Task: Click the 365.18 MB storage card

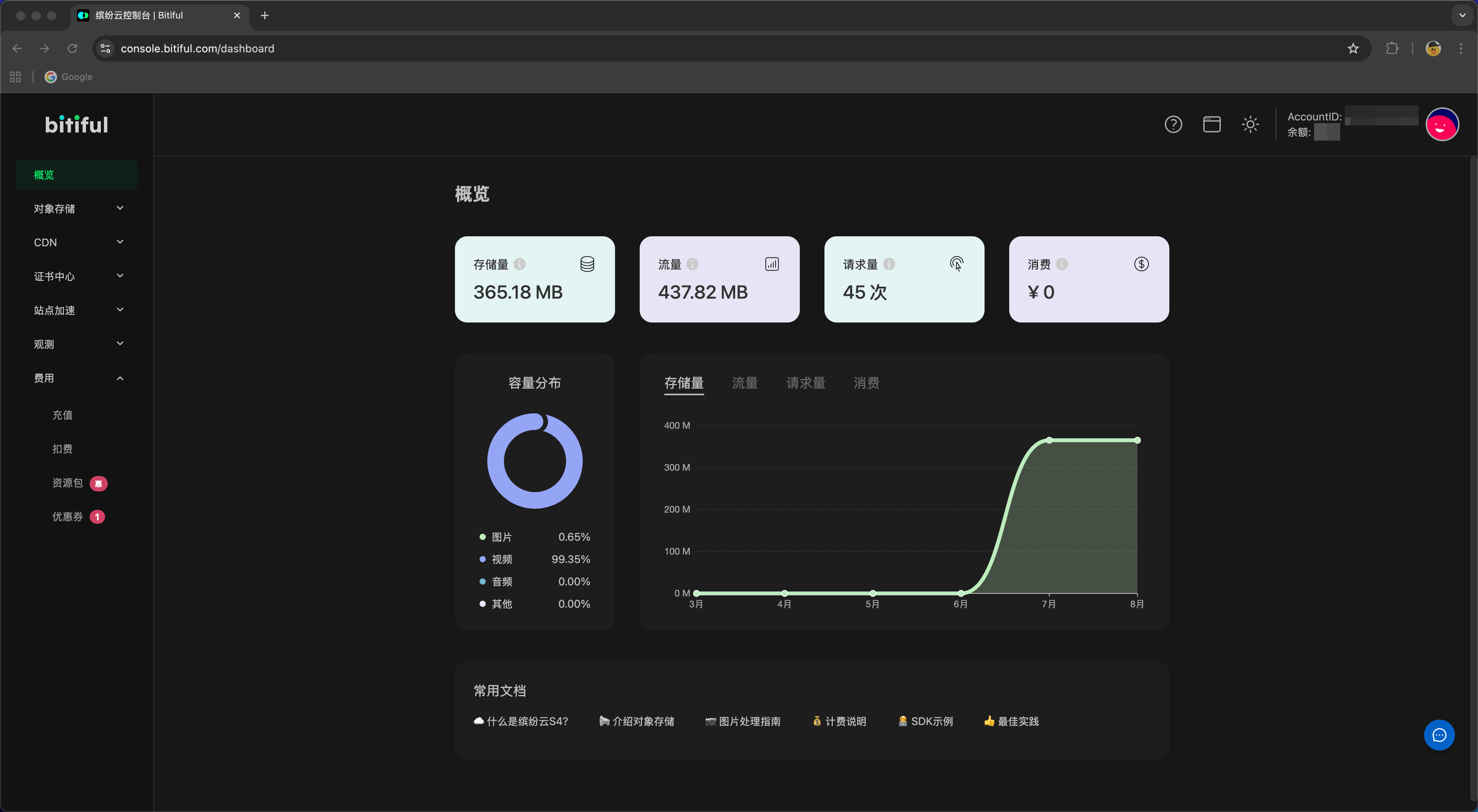Action: (535, 279)
